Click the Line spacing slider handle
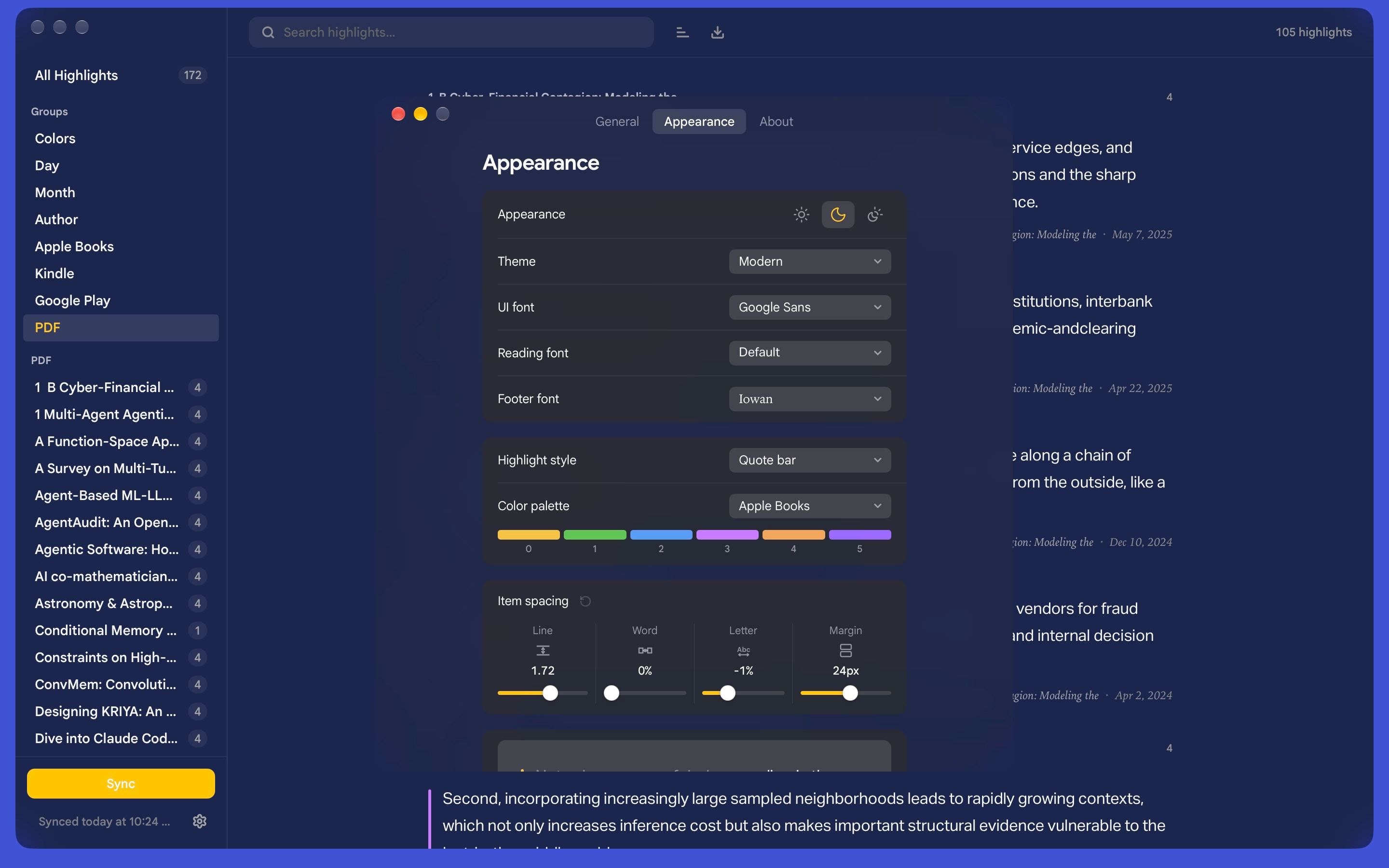The image size is (1389, 868). tap(550, 693)
